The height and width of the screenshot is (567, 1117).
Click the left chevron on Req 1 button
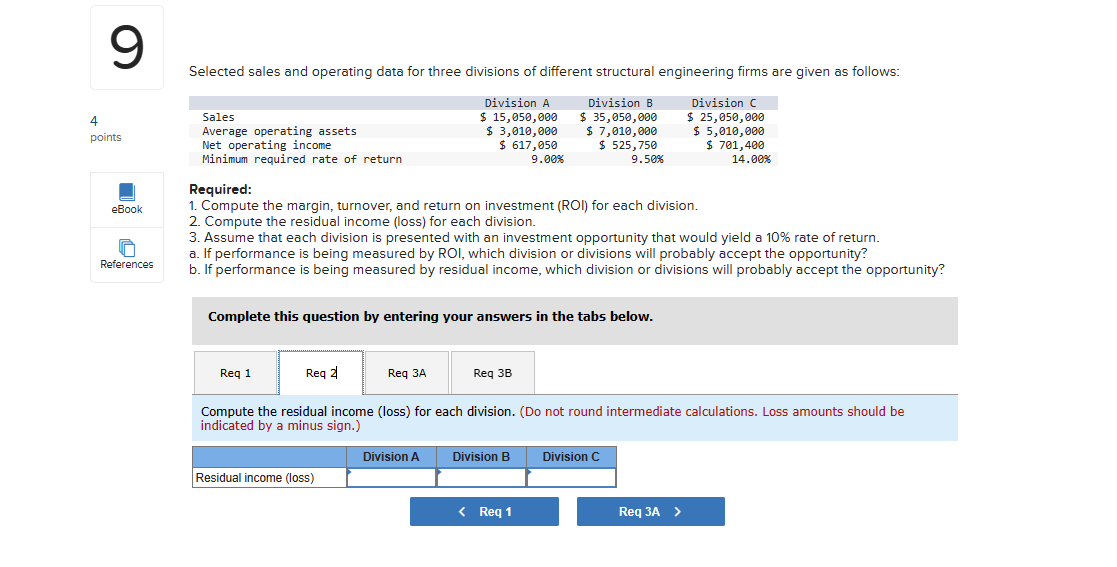pos(462,511)
